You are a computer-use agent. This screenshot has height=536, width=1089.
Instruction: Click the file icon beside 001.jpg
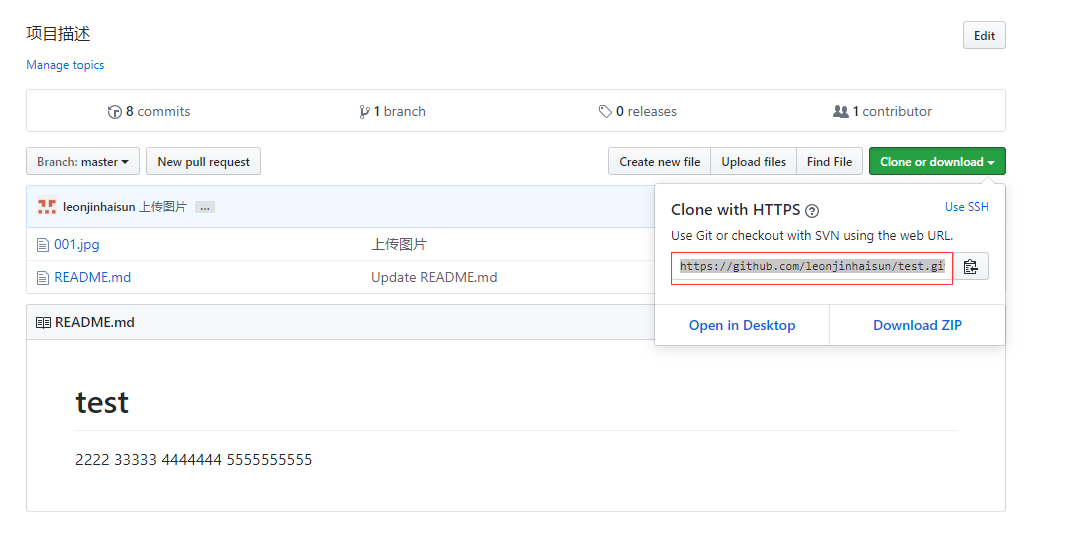tap(43, 244)
